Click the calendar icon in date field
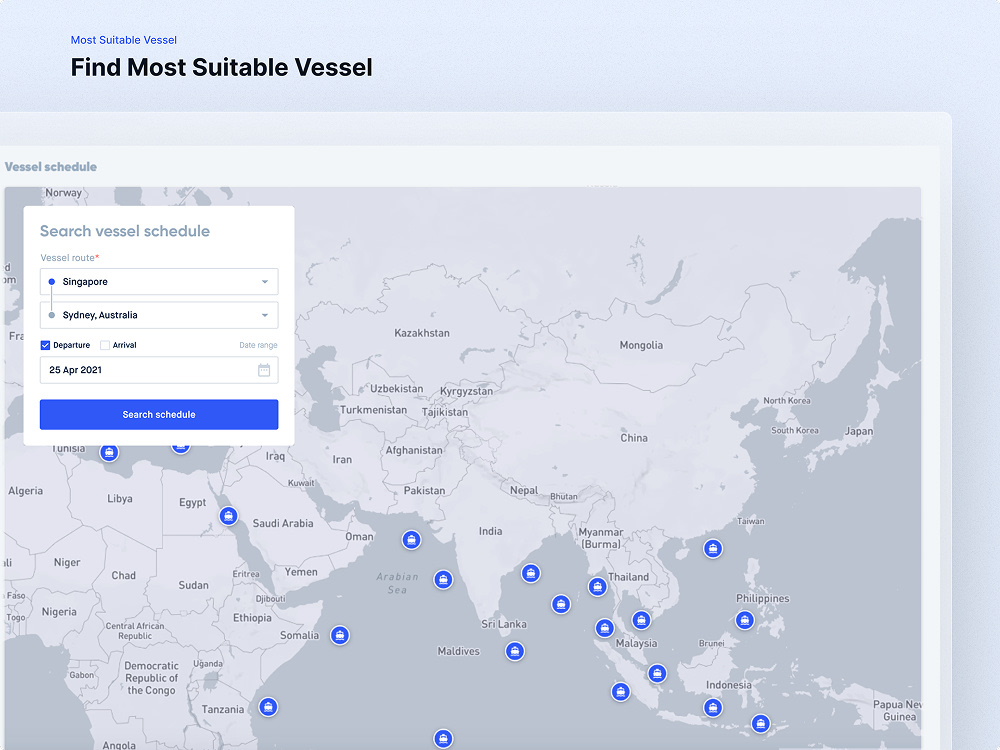Viewport: 1000px width, 750px height. click(263, 370)
